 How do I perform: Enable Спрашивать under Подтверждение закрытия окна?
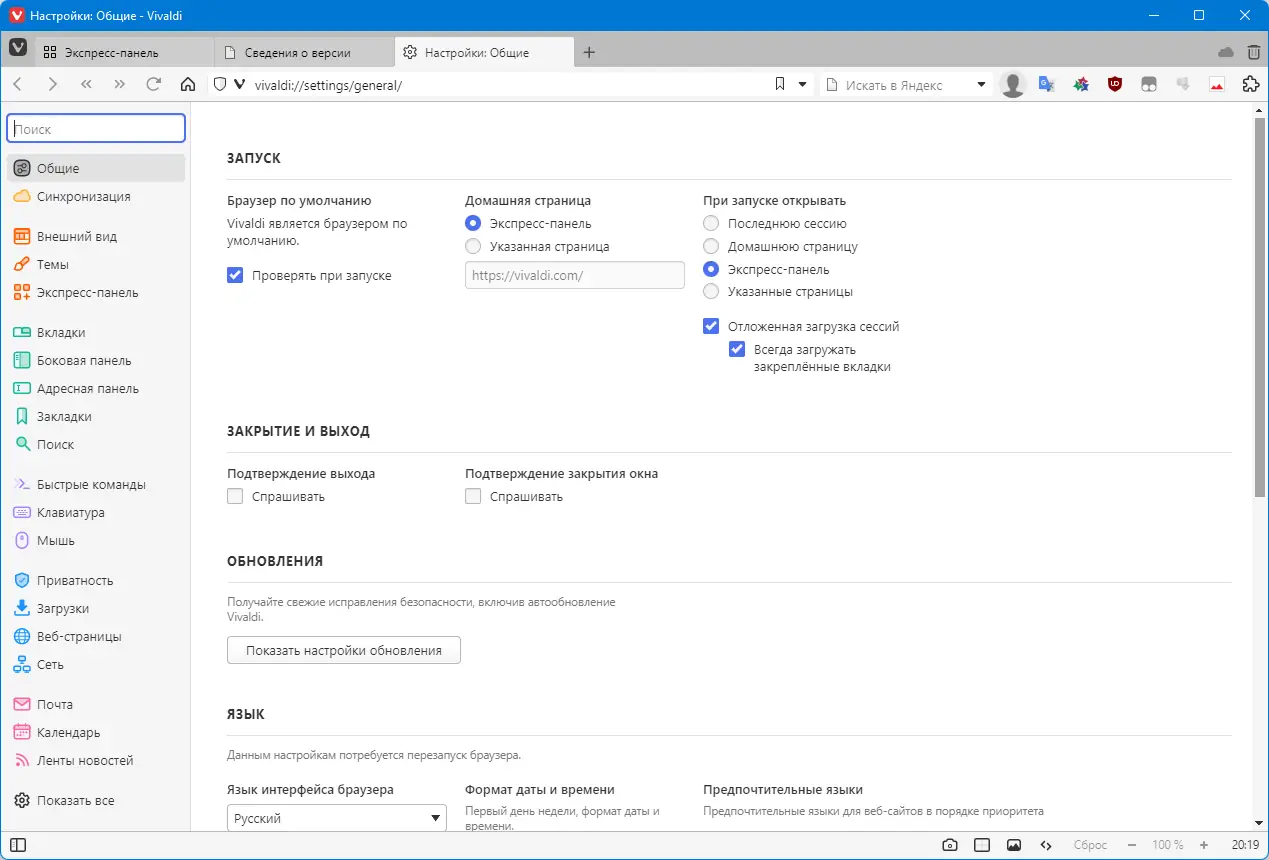click(x=473, y=496)
